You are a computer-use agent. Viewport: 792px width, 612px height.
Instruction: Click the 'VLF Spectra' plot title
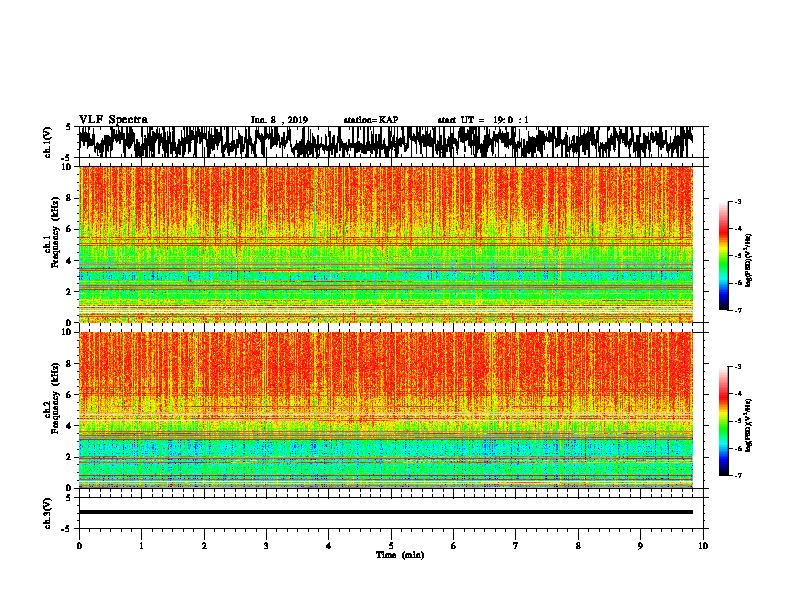tap(113, 120)
